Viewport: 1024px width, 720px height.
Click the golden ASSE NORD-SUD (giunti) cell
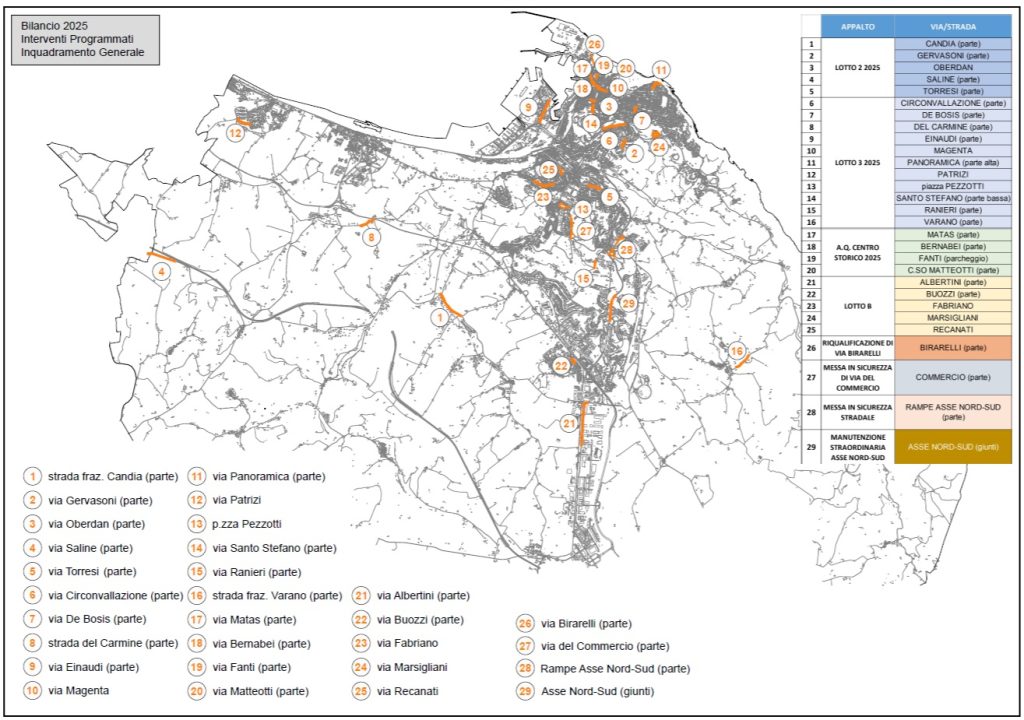pyautogui.click(x=953, y=446)
